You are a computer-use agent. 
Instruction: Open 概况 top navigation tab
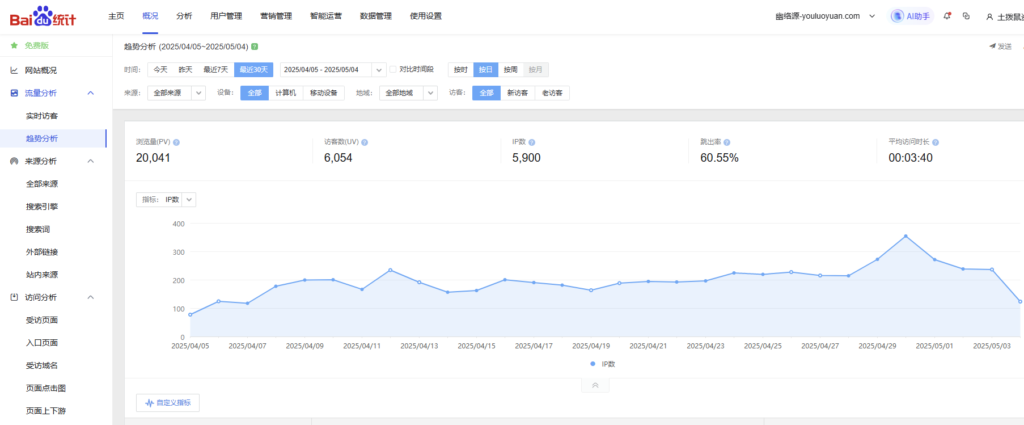coord(150,16)
